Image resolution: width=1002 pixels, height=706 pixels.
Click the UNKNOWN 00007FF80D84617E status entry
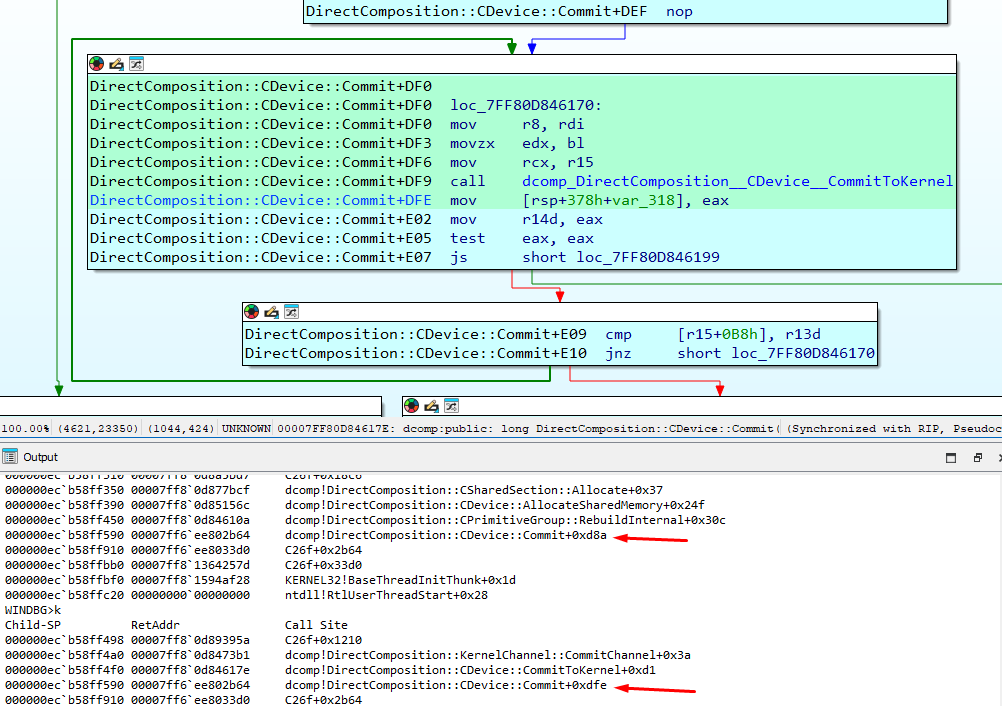pos(309,429)
